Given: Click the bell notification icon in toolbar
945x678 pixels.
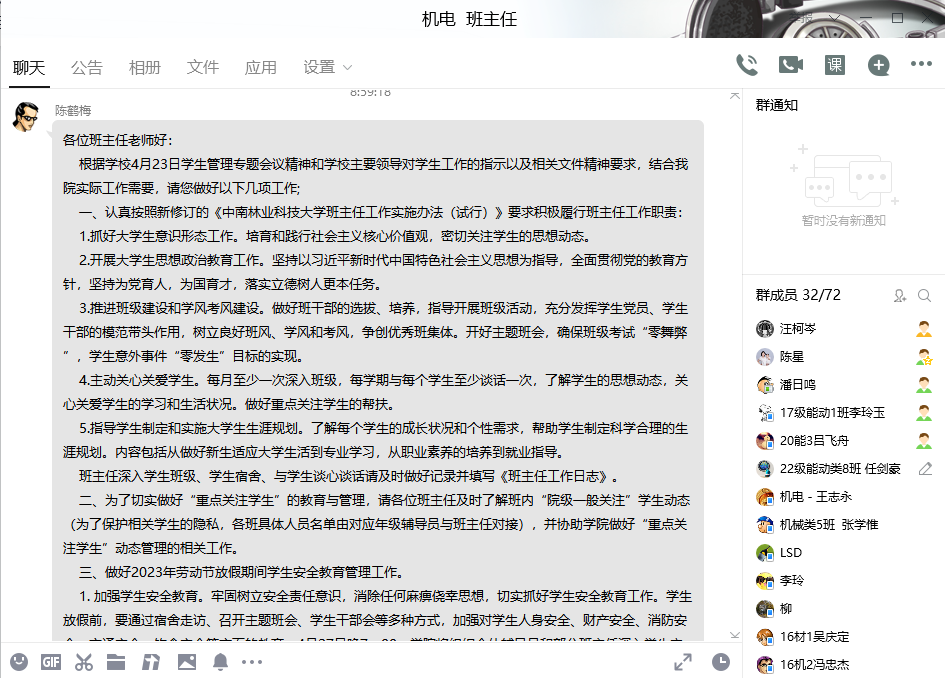Looking at the screenshot, I should tap(220, 661).
